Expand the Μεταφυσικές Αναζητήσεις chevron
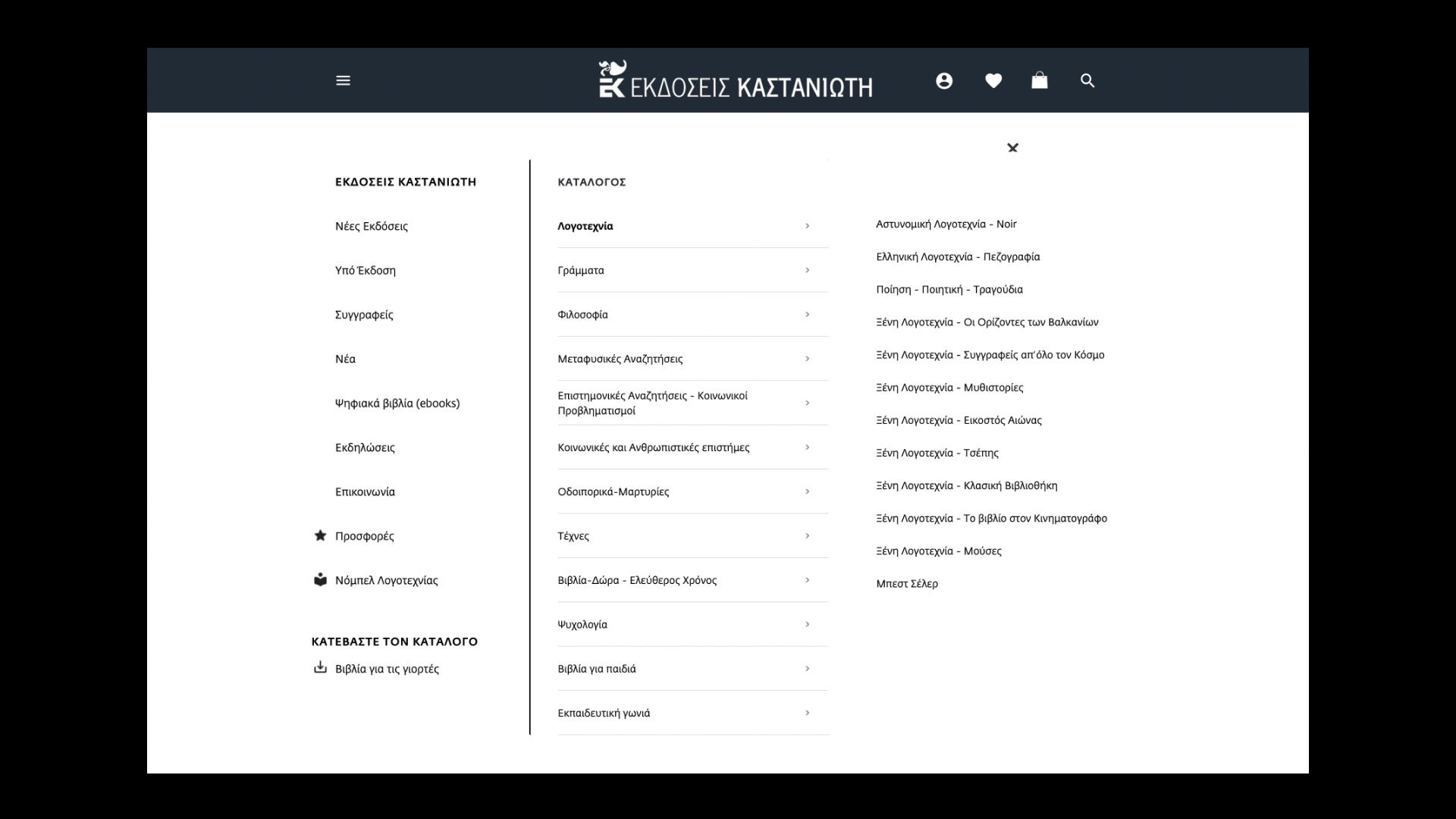Viewport: 1456px width, 819px height. point(807,359)
